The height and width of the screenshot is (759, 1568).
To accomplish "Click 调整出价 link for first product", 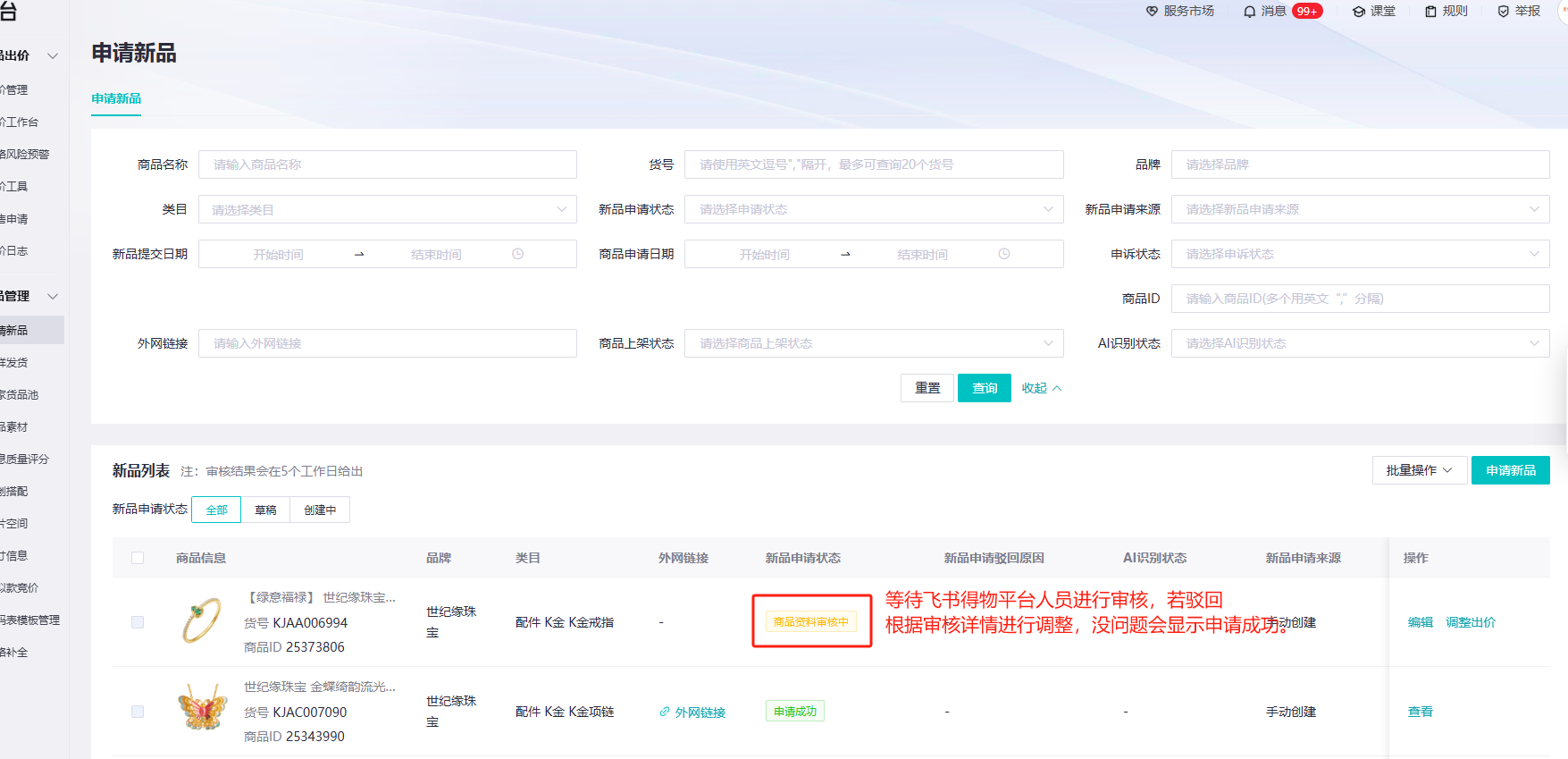I will coord(1470,622).
